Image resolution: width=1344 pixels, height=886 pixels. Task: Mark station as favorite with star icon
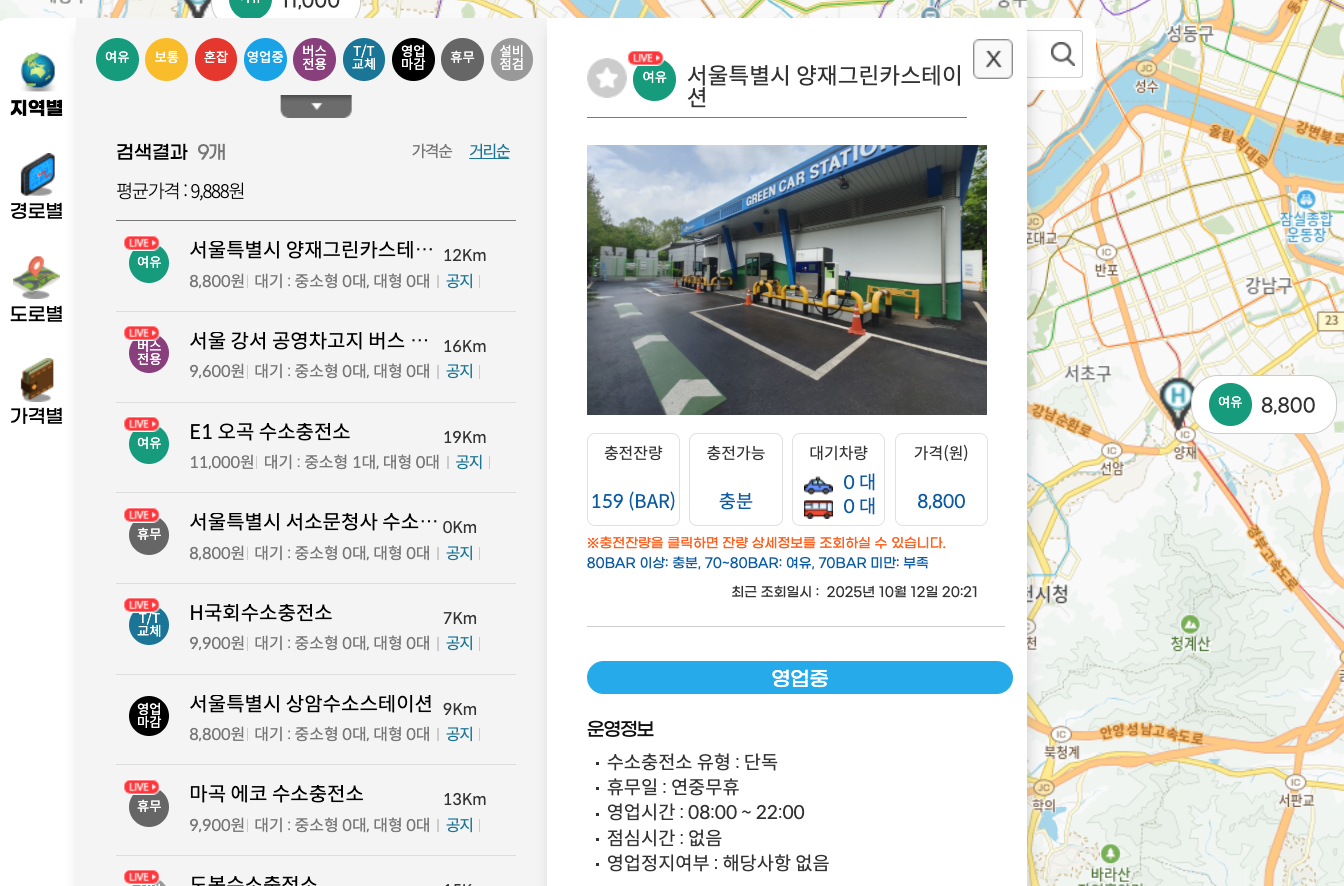[606, 78]
